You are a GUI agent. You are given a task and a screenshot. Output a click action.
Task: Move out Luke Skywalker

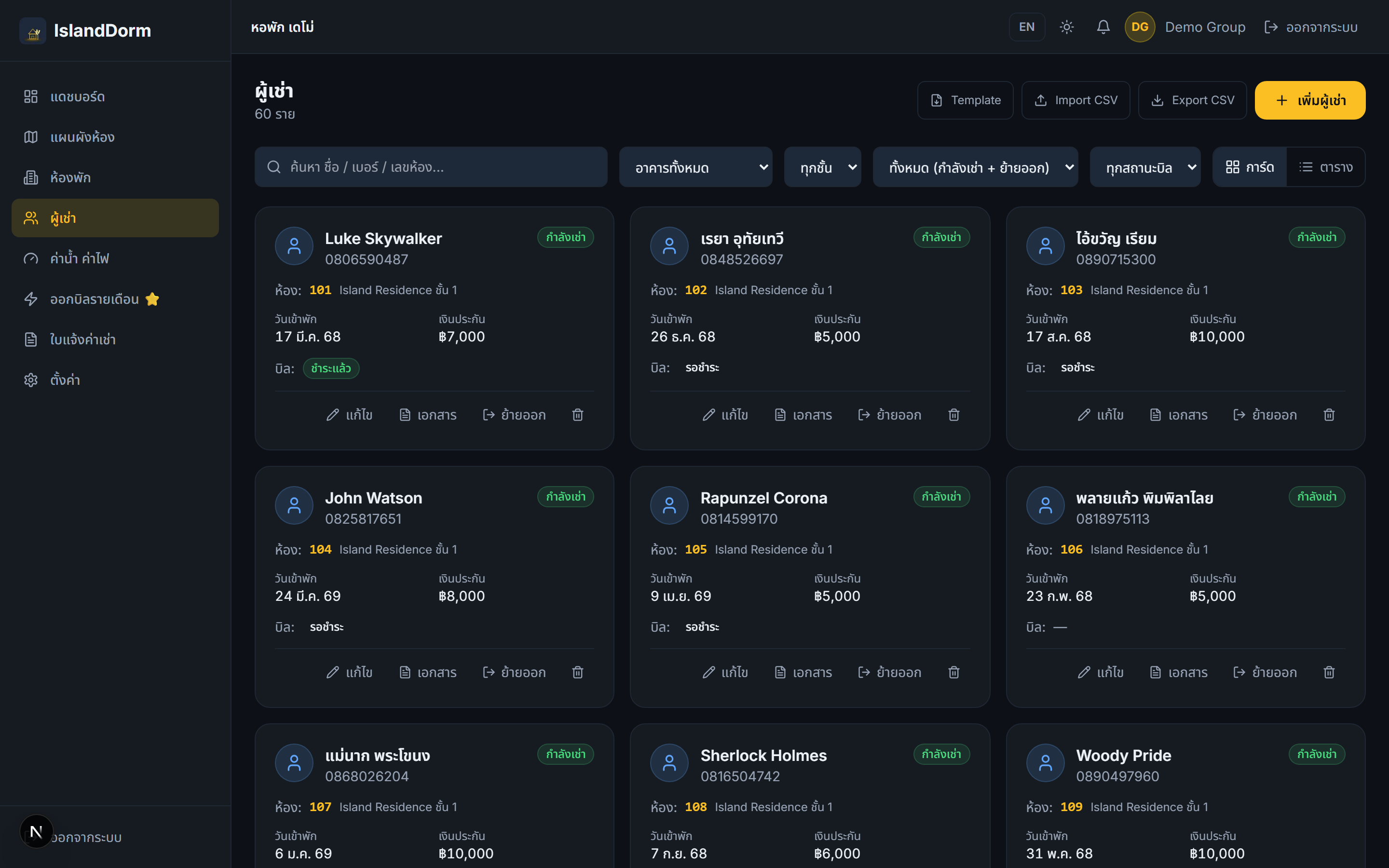(514, 415)
